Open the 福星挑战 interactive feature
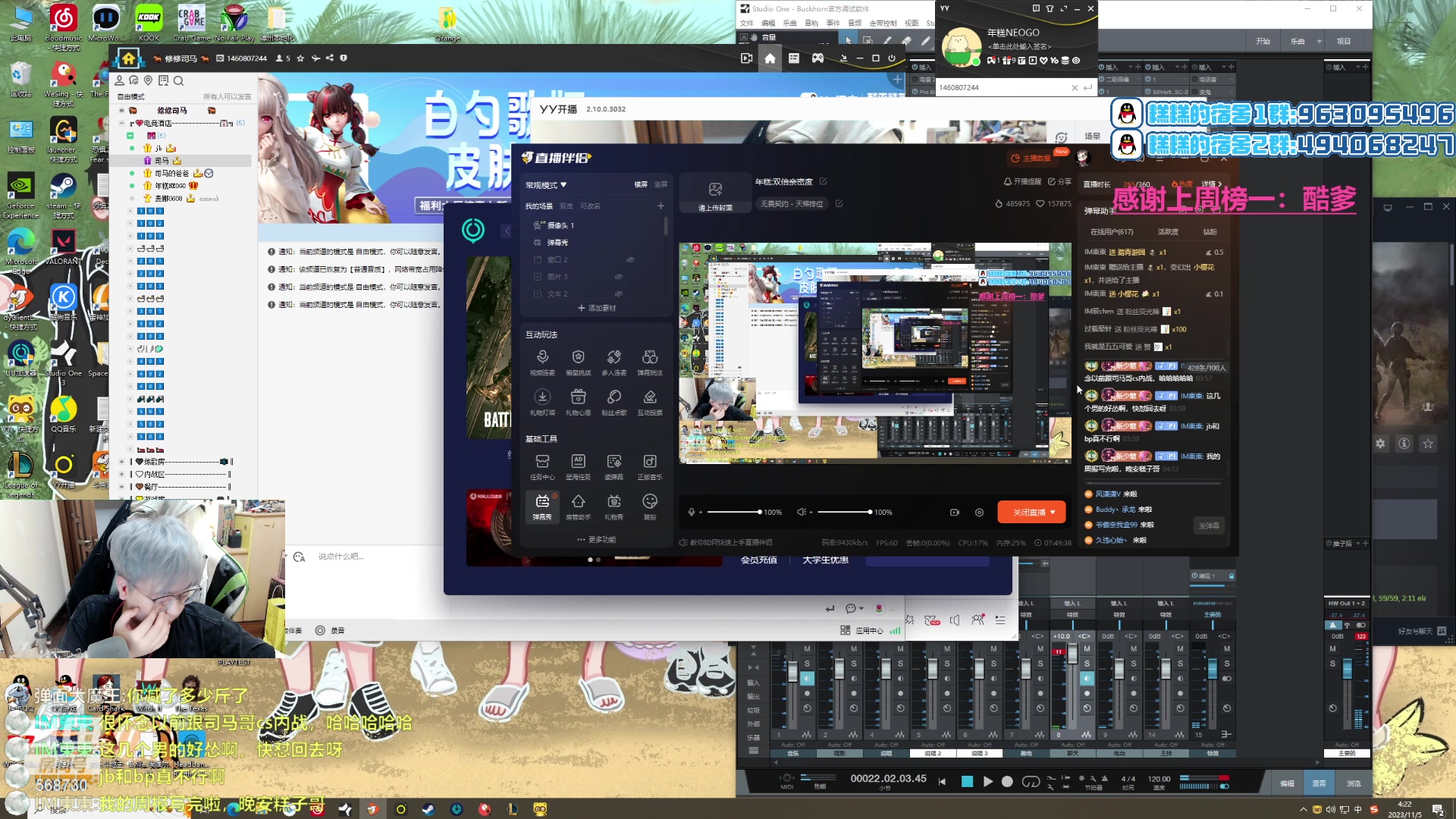 click(578, 362)
